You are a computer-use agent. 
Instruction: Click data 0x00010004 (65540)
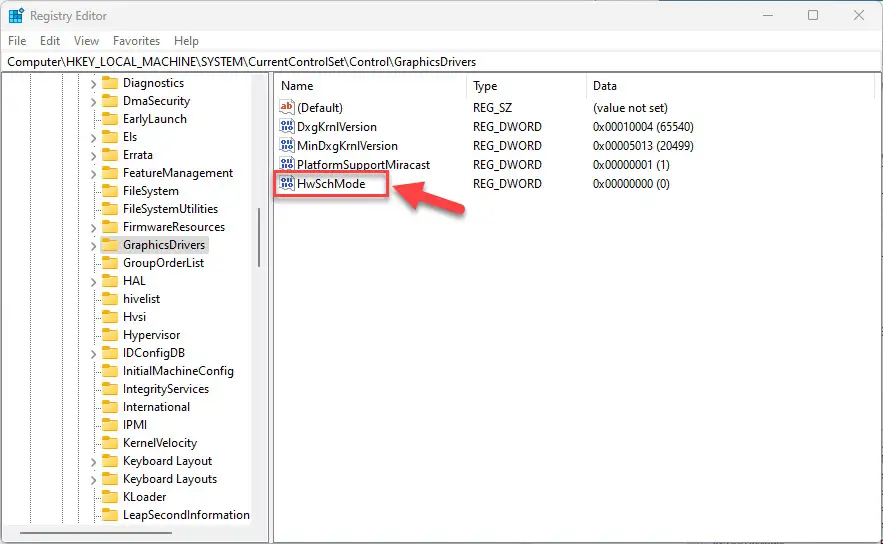[x=643, y=127]
